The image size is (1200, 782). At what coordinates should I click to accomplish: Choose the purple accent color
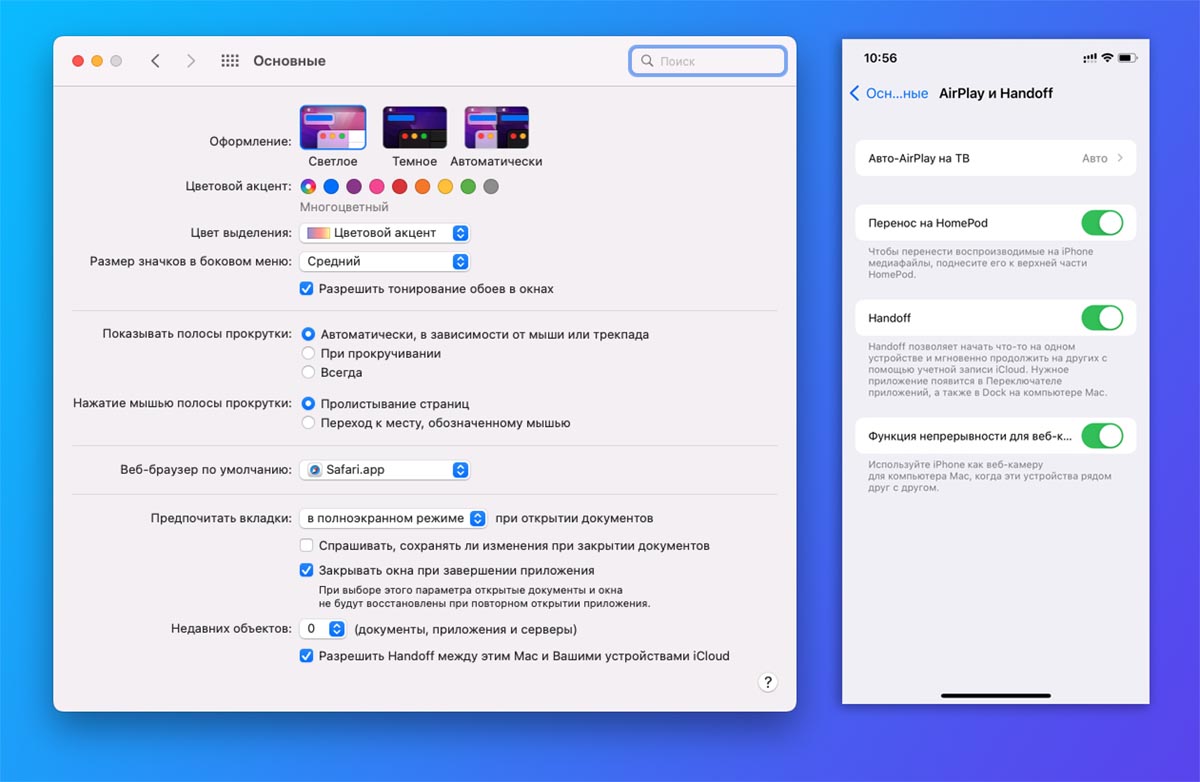pyautogui.click(x=354, y=186)
